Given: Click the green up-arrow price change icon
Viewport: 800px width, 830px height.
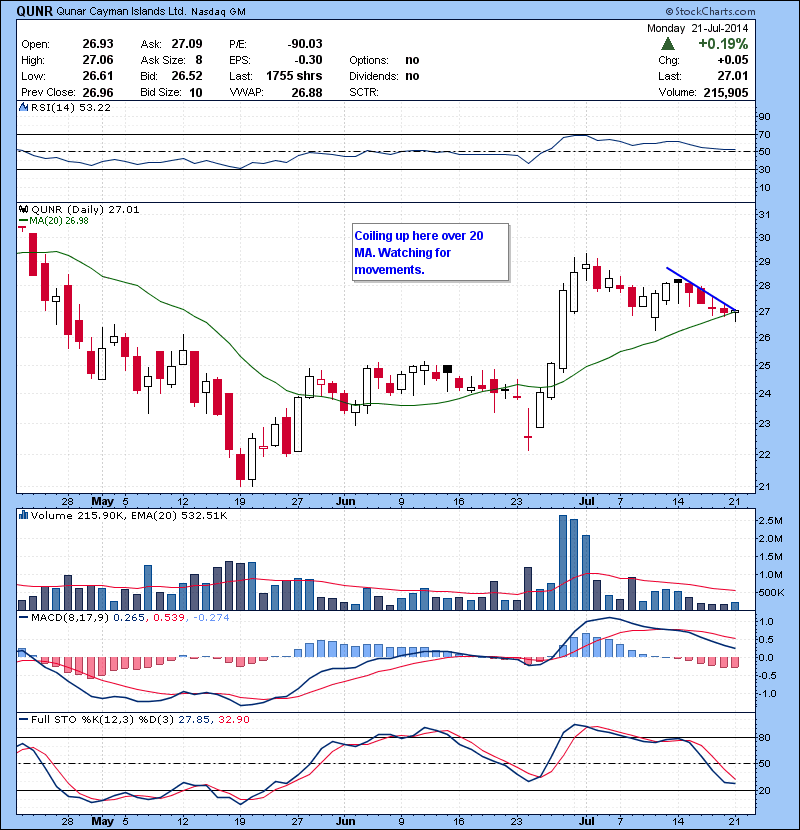Looking at the screenshot, I should point(667,44).
